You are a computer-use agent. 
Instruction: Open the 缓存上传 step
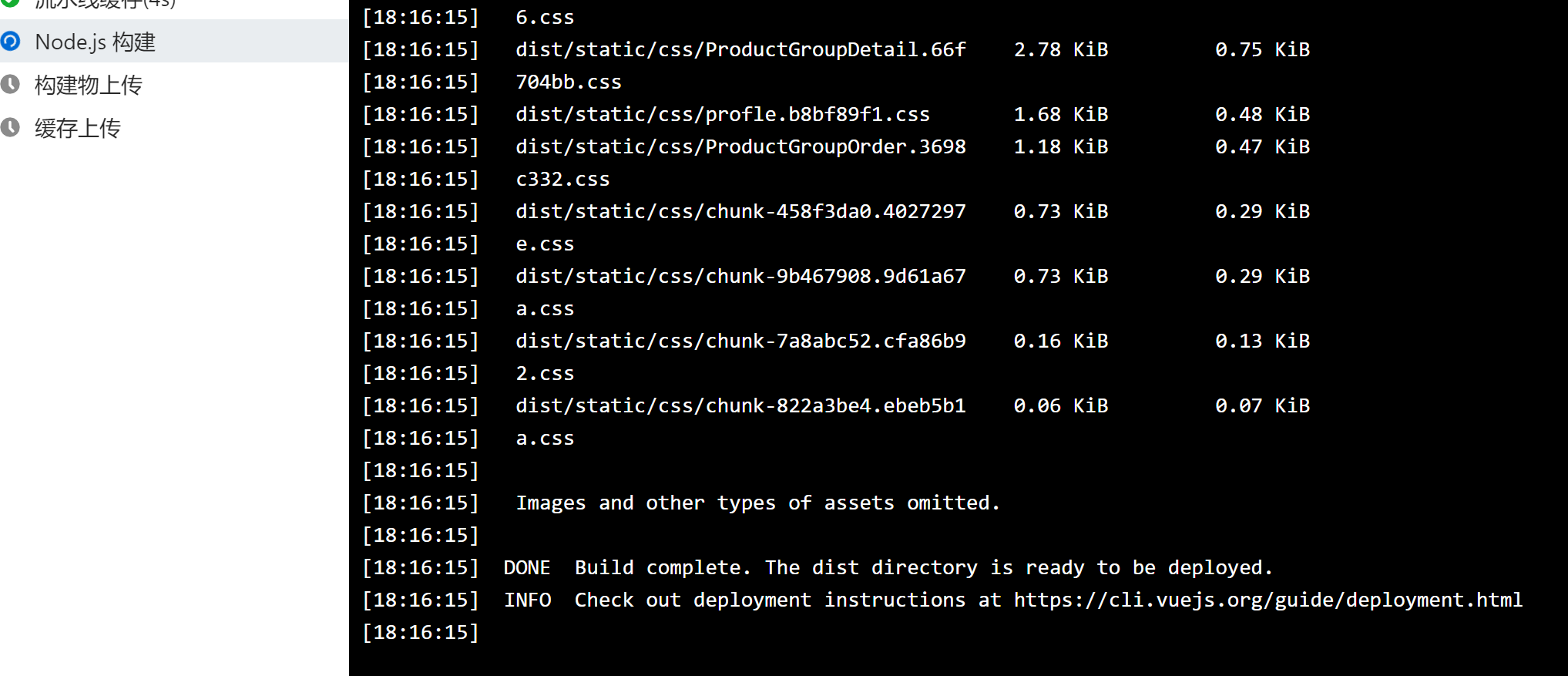[x=78, y=128]
